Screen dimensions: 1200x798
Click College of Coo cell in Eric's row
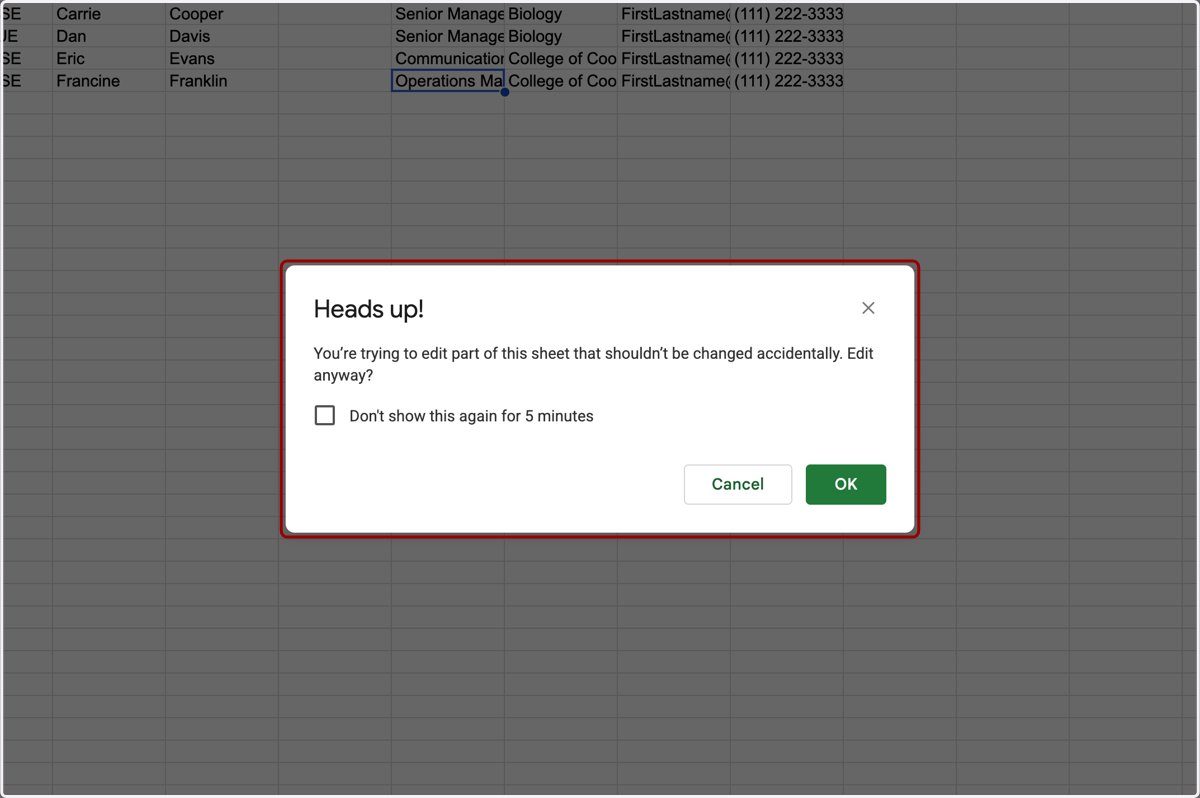click(x=561, y=58)
